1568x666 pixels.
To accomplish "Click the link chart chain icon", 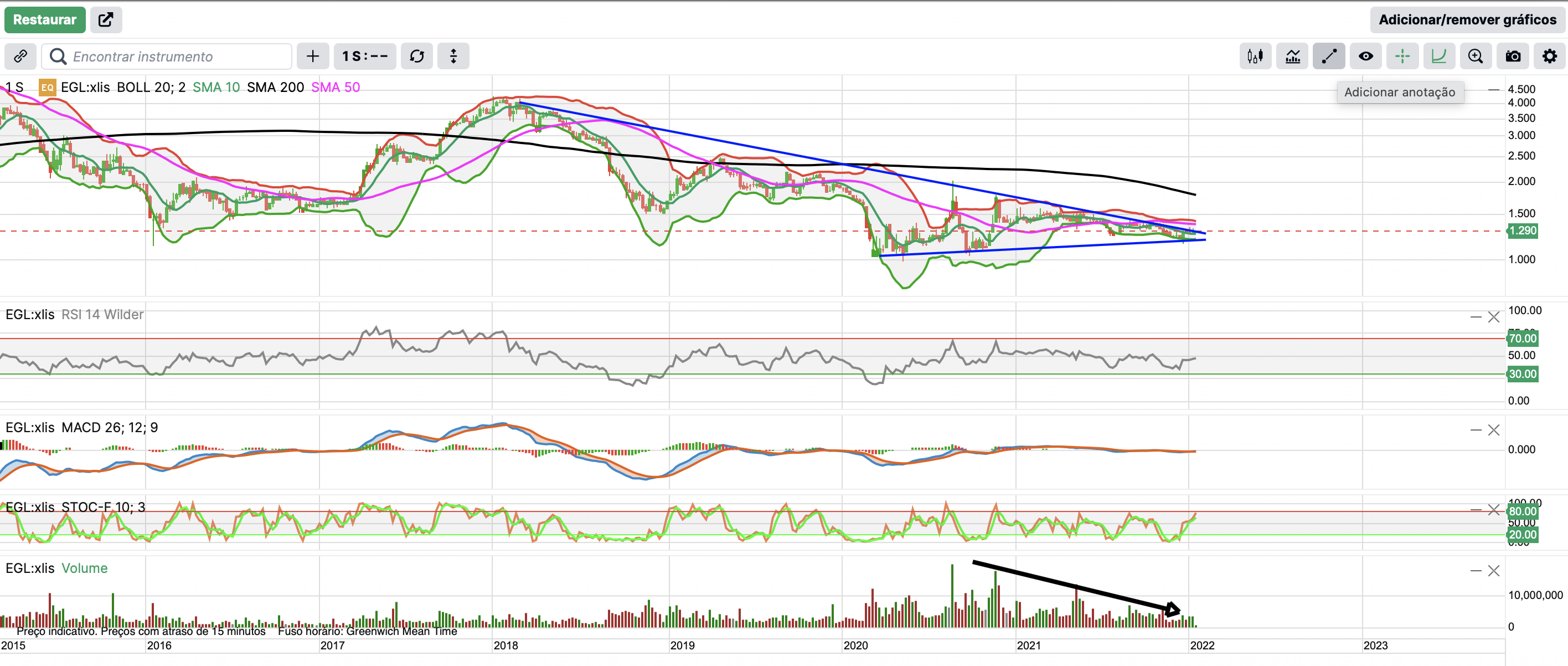I will pyautogui.click(x=20, y=57).
